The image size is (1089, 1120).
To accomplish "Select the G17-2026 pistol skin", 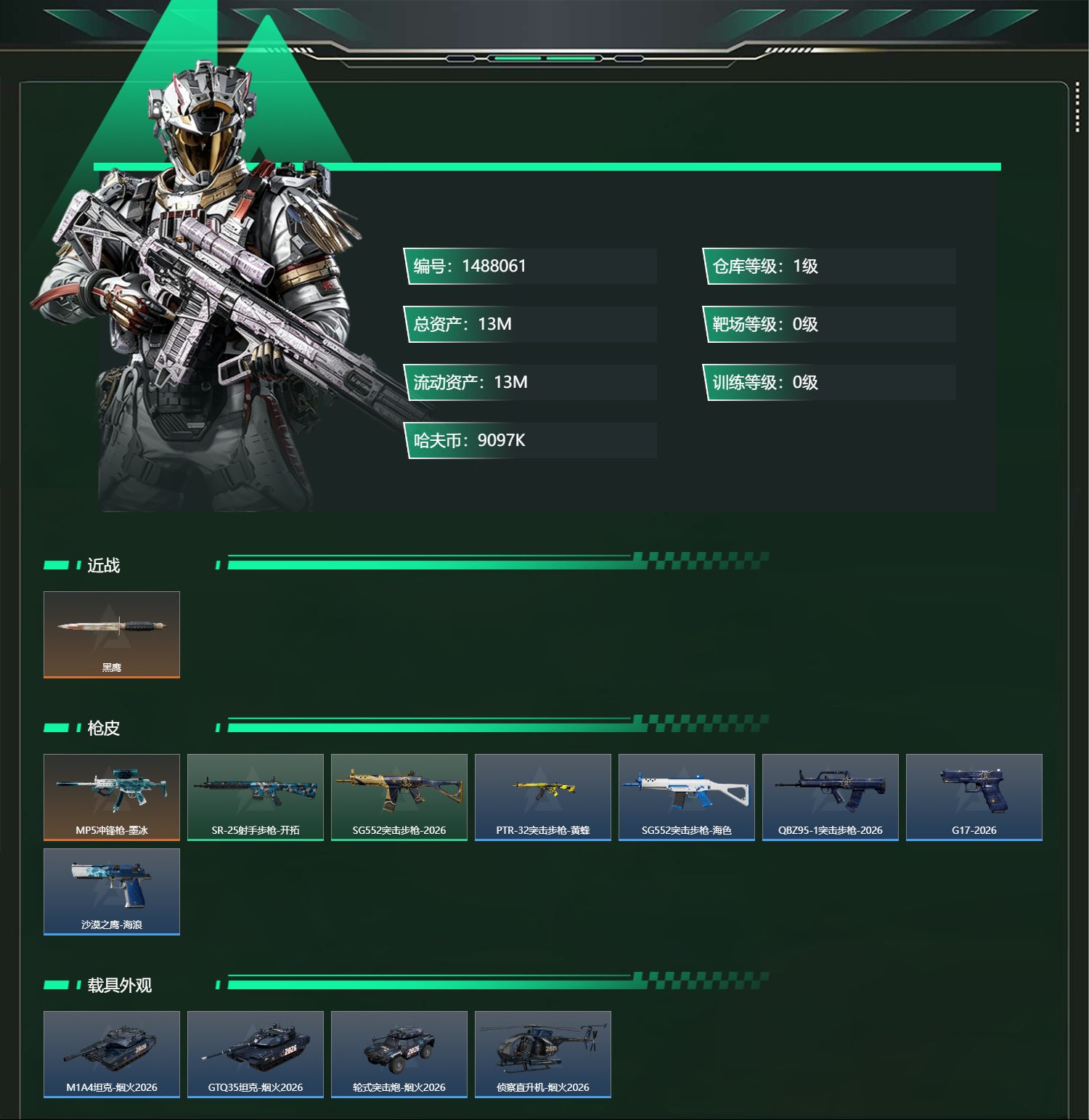I will pos(974,798).
